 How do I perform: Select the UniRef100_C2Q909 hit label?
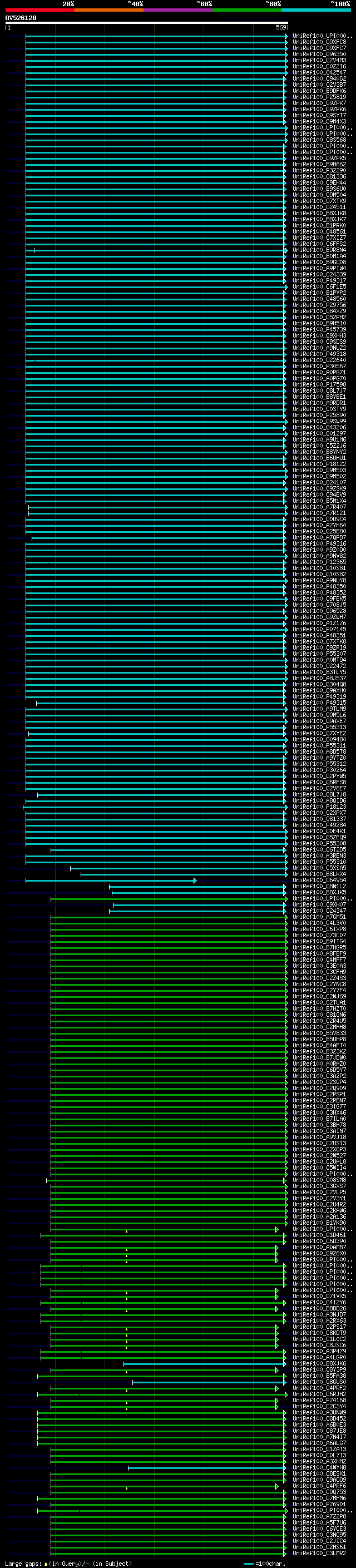point(319,1088)
